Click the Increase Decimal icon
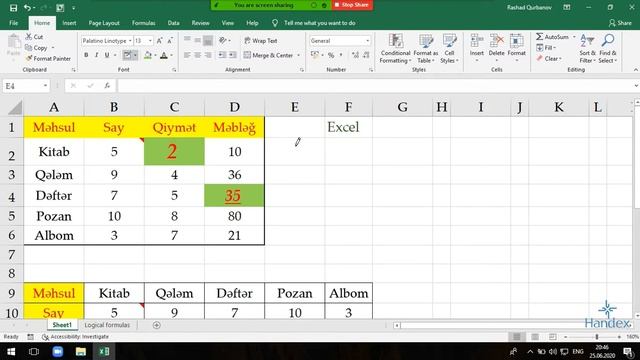This screenshot has width=640, height=360. [356, 55]
